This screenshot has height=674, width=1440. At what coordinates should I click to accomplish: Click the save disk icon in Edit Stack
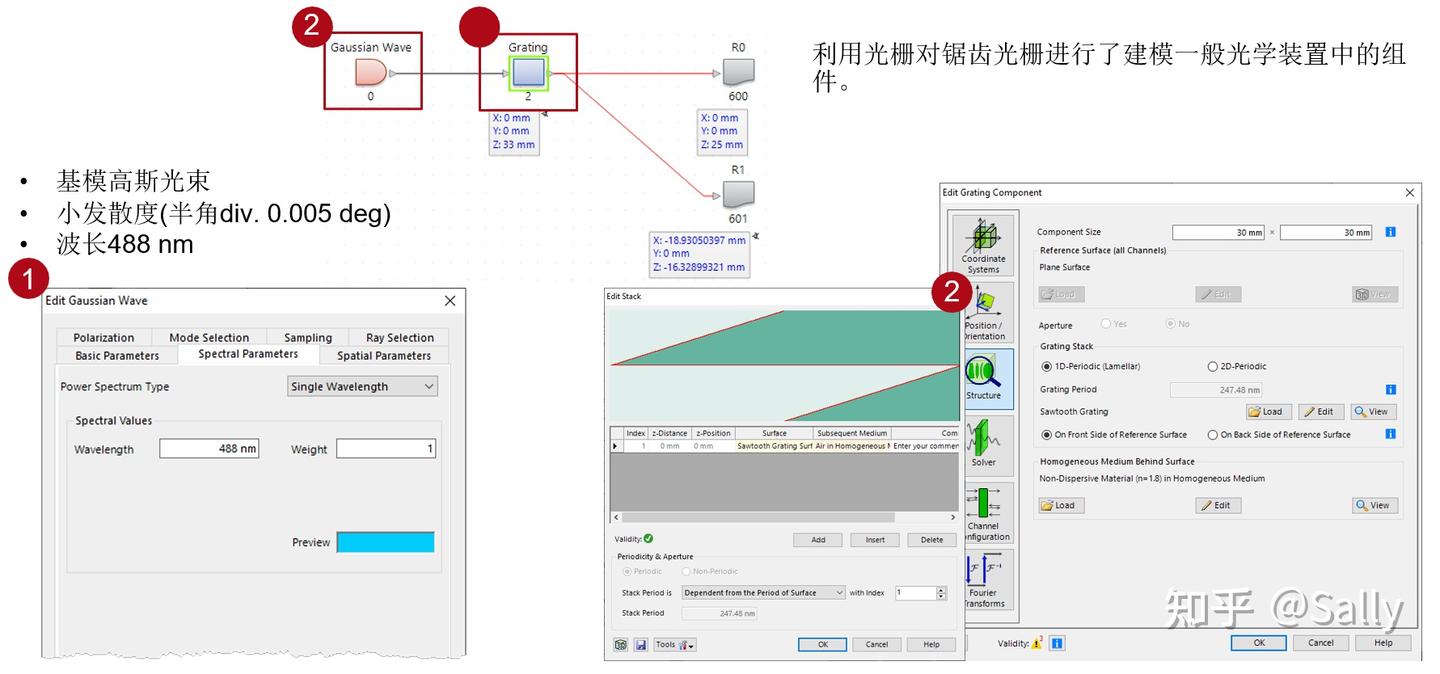[x=640, y=645]
